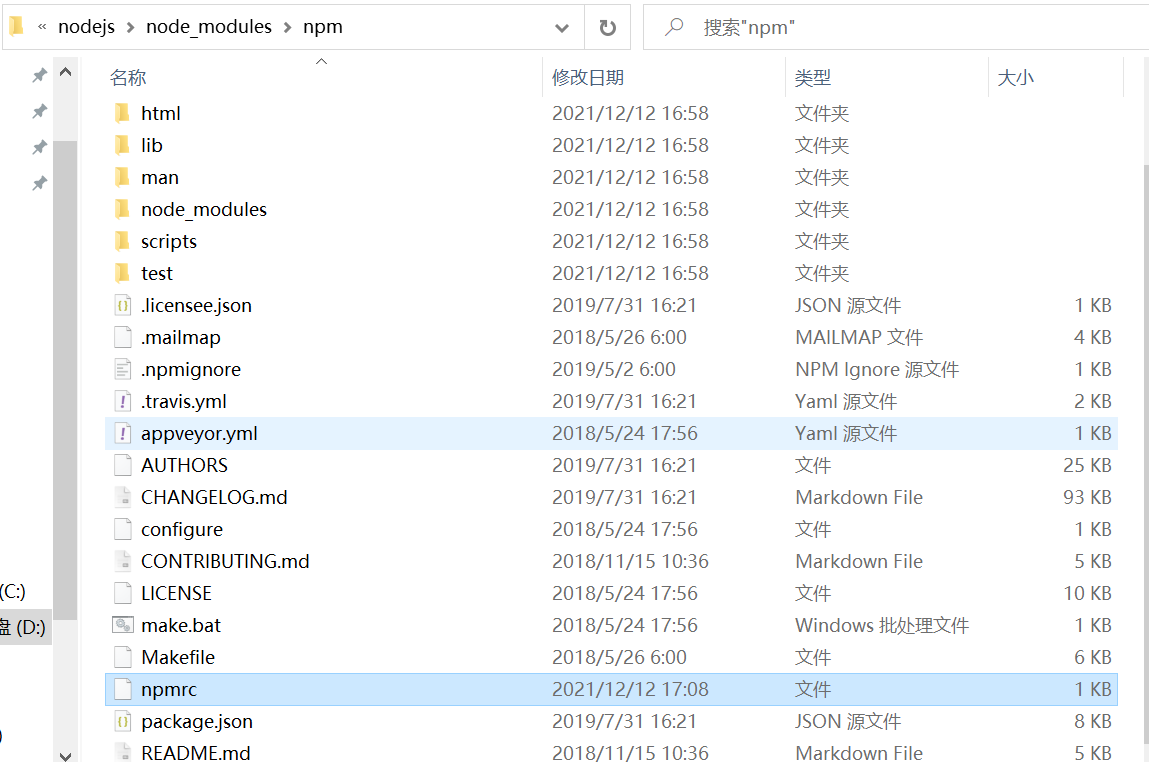
Task: Select the file name README.md
Action: 196,752
